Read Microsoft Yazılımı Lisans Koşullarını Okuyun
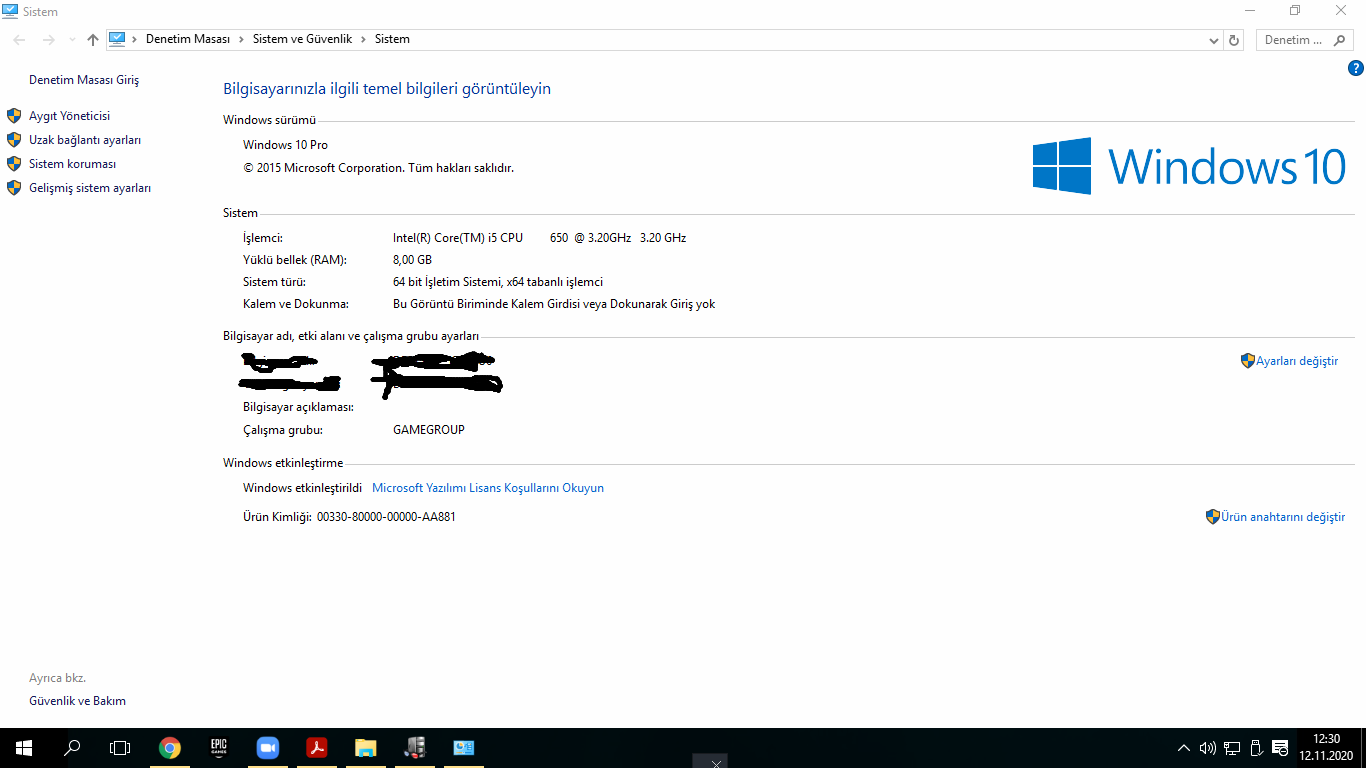Screen dimensions: 1366x768 point(488,488)
